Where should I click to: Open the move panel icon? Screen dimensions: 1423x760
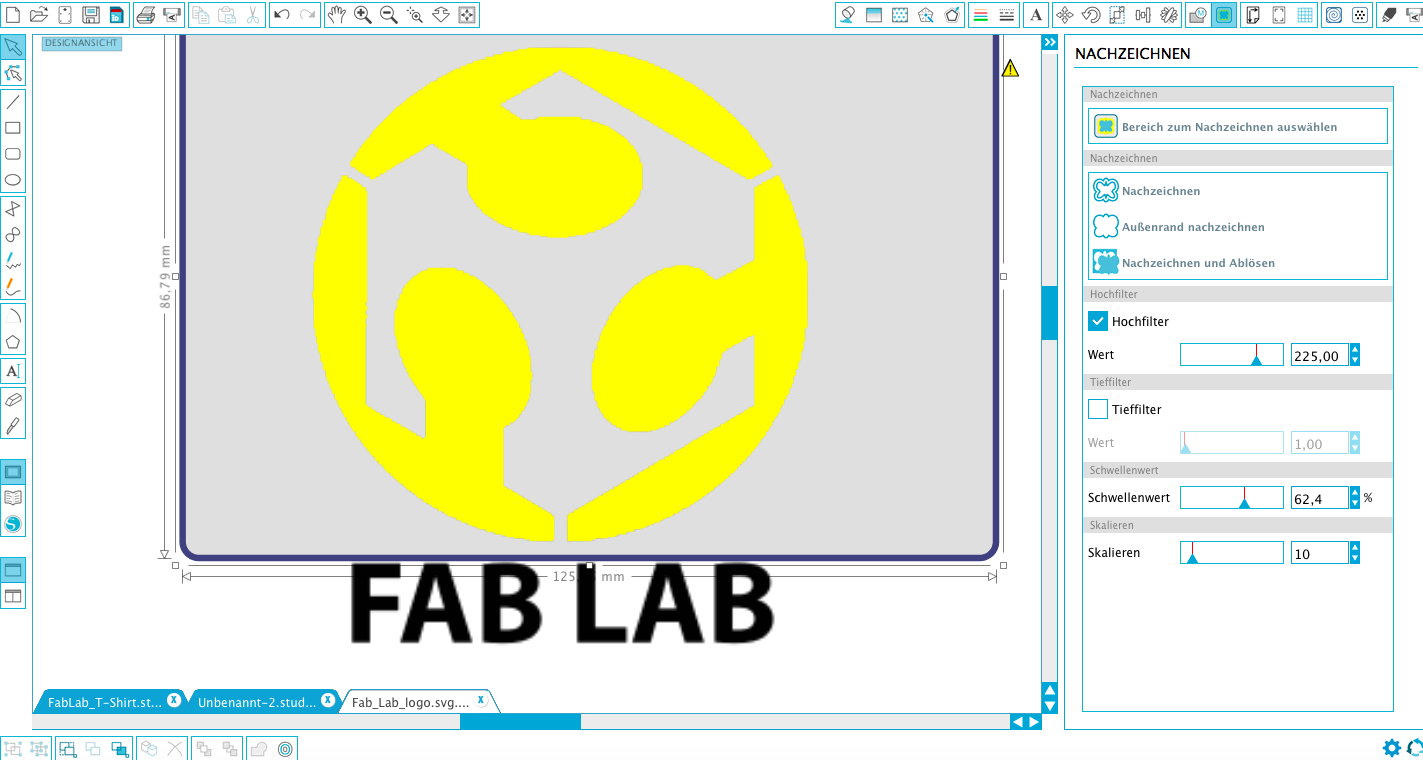pyautogui.click(x=1065, y=14)
